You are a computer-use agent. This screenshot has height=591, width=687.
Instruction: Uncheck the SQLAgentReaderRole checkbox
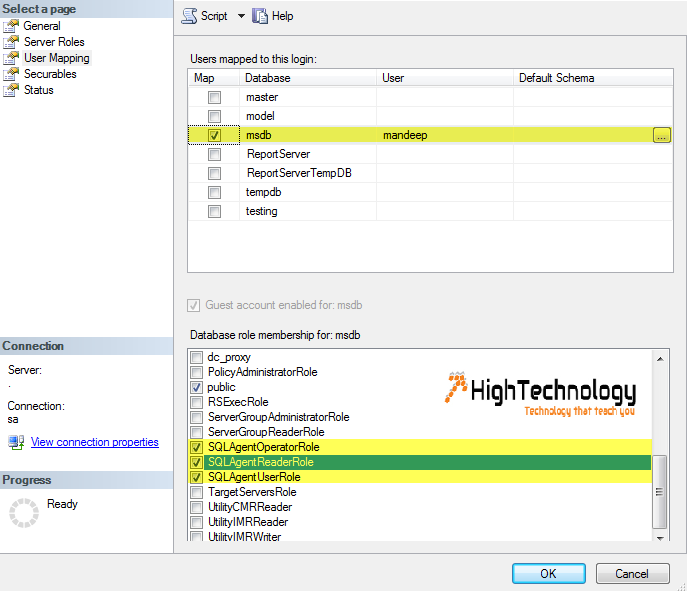click(x=196, y=462)
